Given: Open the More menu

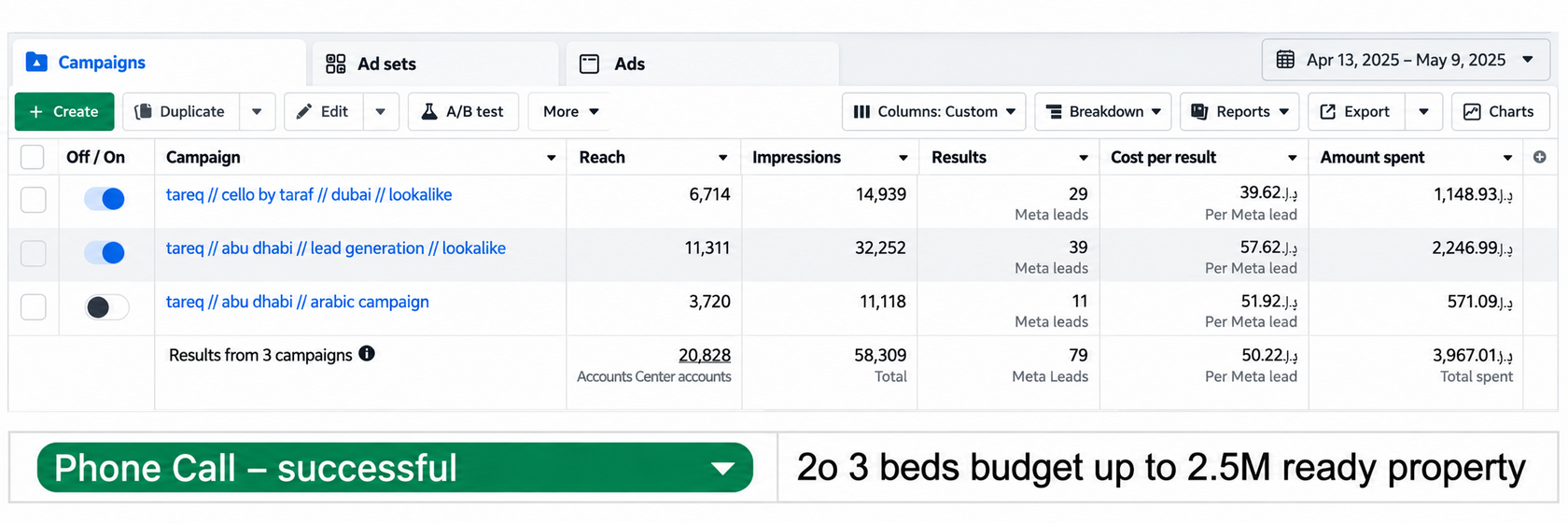Looking at the screenshot, I should tap(570, 111).
